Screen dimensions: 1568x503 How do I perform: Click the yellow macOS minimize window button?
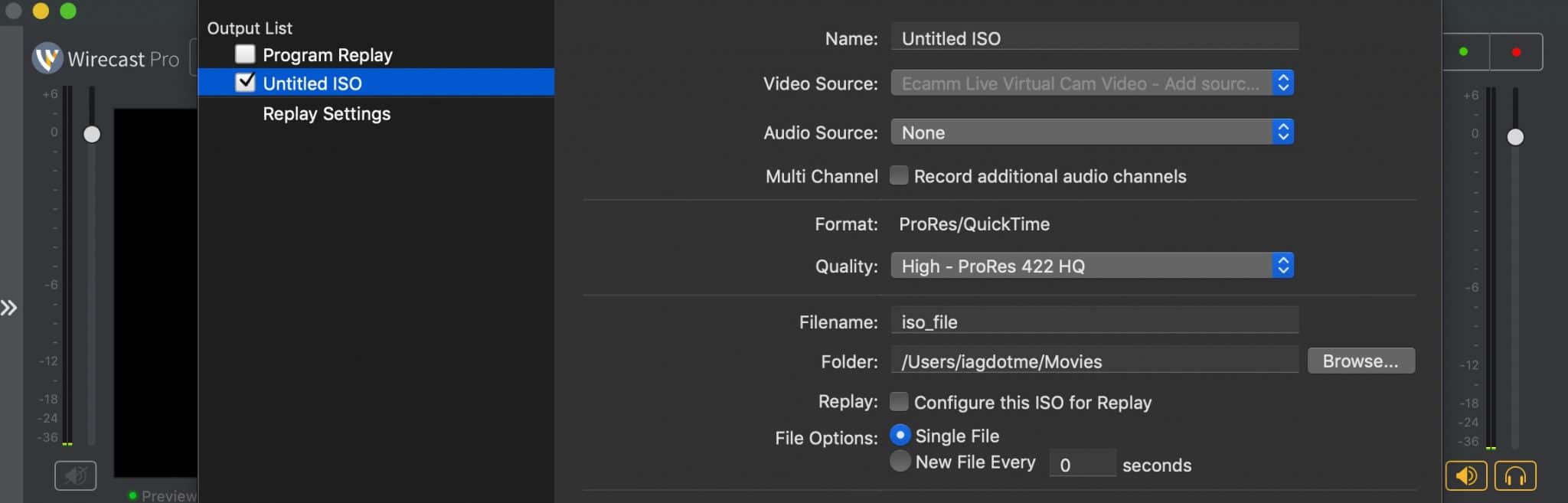(x=41, y=11)
